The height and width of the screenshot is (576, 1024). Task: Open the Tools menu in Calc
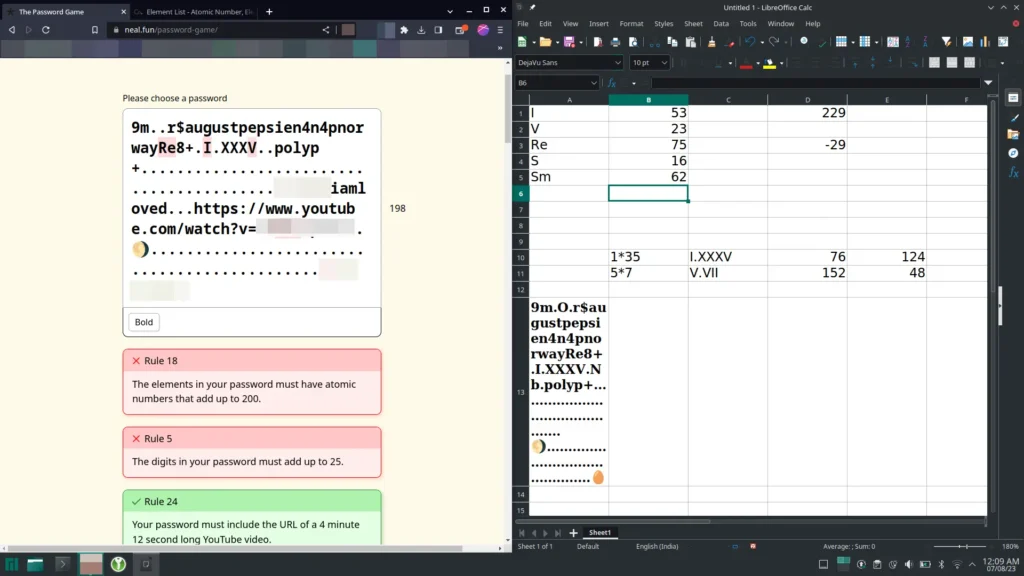[748, 24]
